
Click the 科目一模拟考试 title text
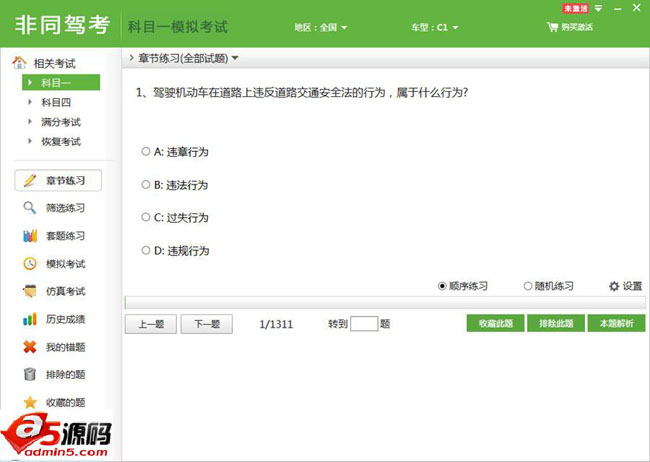[x=178, y=27]
